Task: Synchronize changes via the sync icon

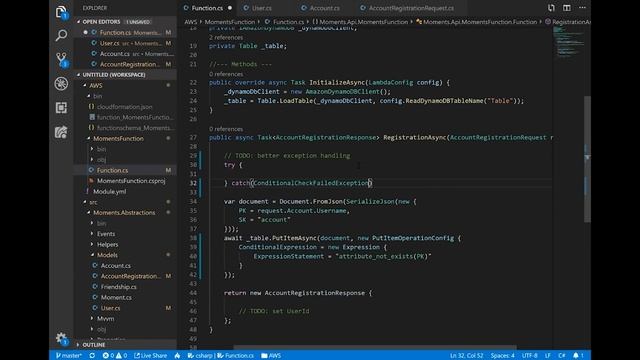Action: (x=92, y=356)
